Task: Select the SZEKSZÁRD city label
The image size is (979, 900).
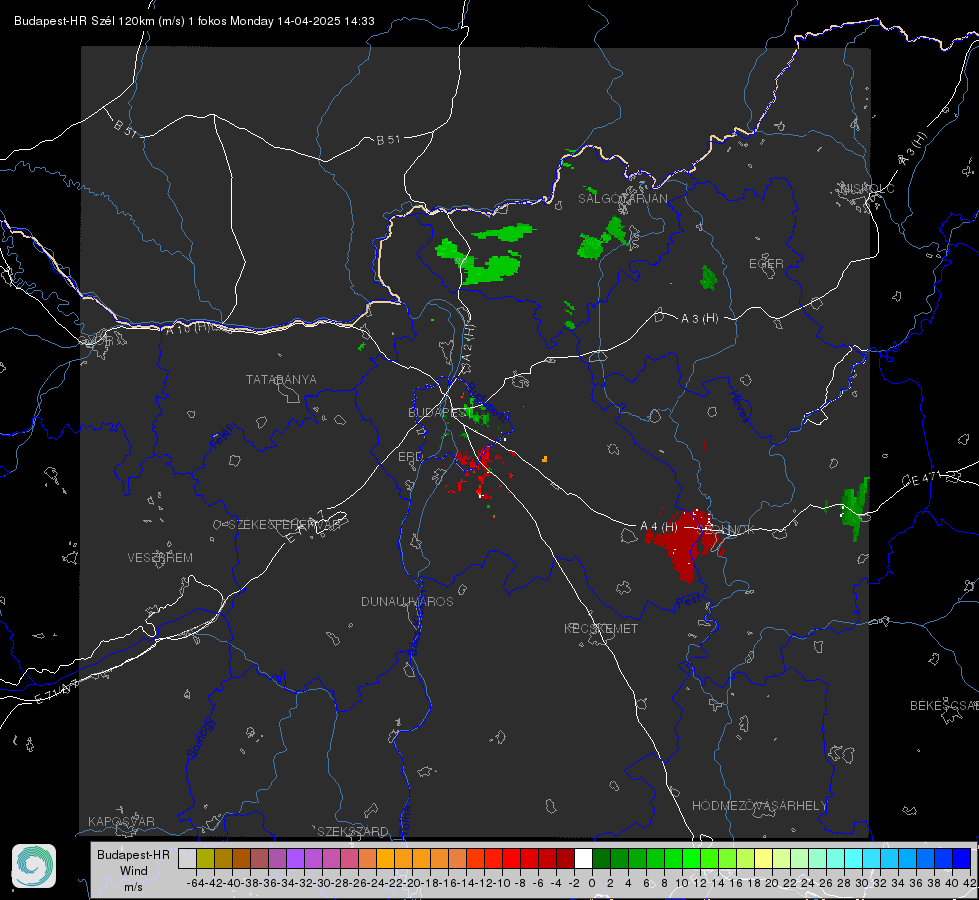Action: point(353,831)
